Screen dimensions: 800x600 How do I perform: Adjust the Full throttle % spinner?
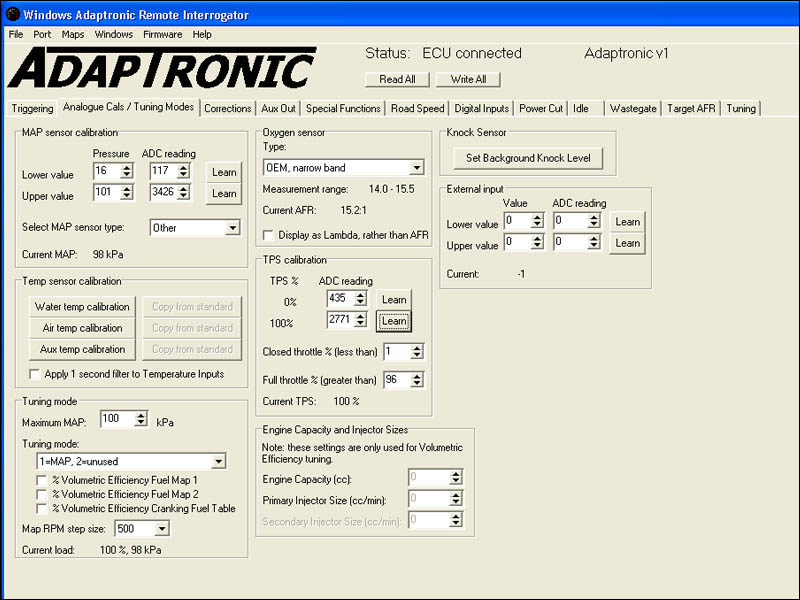click(x=417, y=380)
